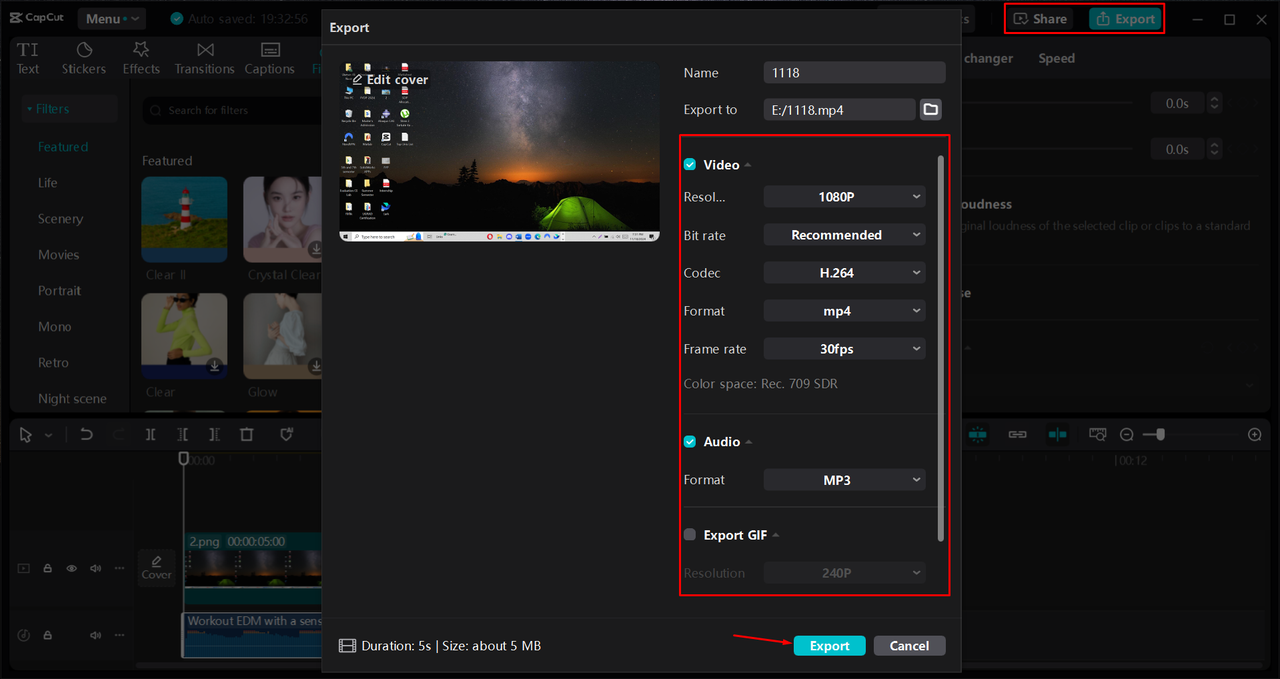Viewport: 1280px width, 679px height.
Task: Click the Export to path field
Action: pos(839,110)
